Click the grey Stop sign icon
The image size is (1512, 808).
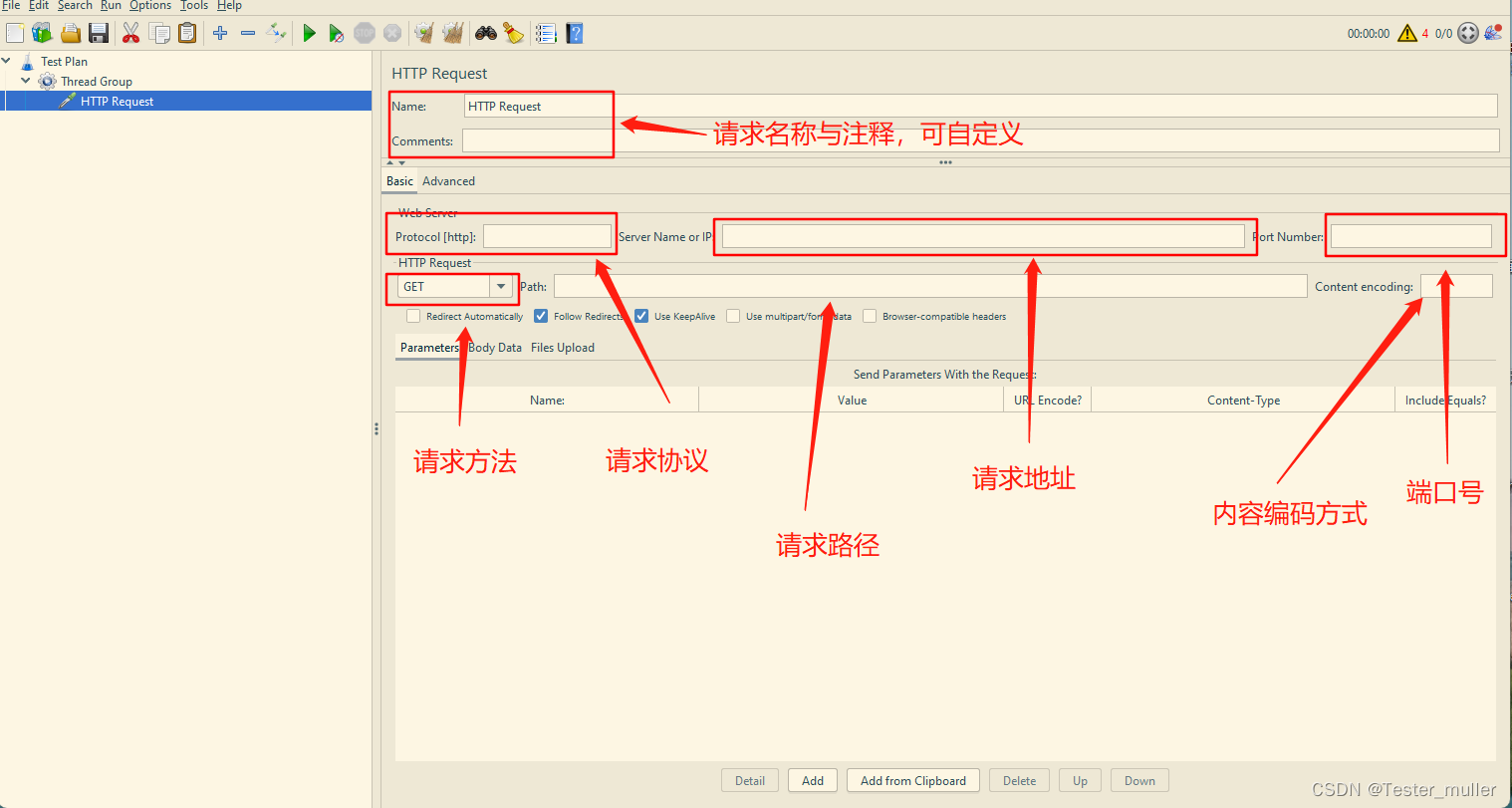coord(365,33)
